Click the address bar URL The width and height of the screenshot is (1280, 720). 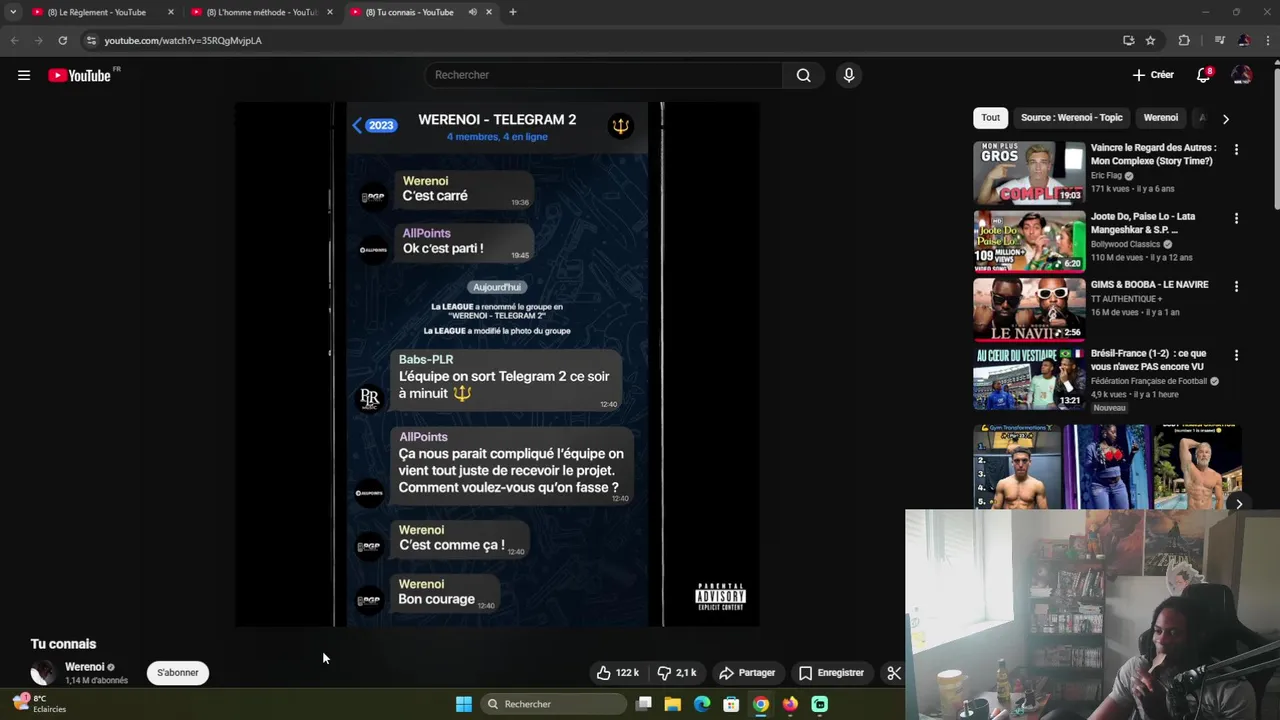(x=183, y=40)
